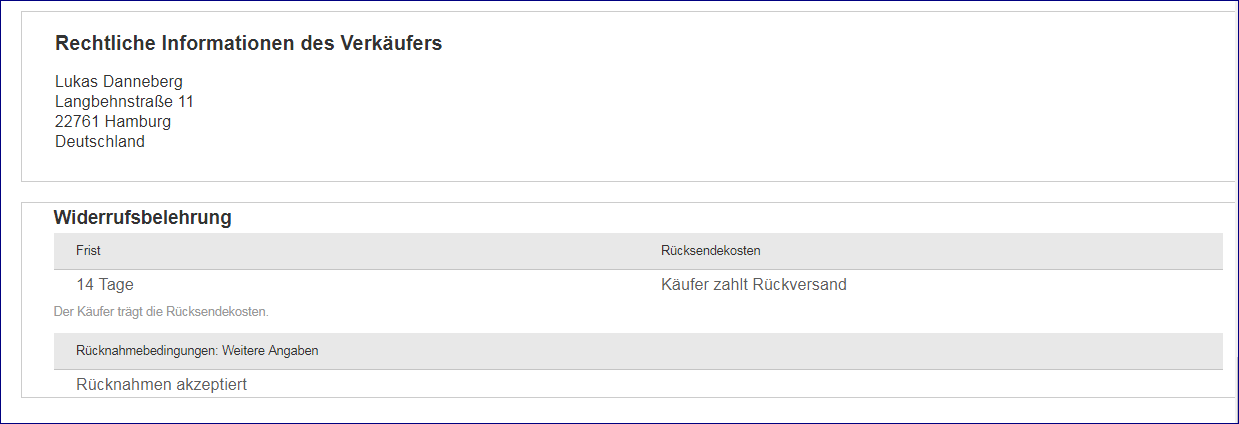1239x424 pixels.
Task: Select the '14 Tage' period value
Action: point(105,285)
